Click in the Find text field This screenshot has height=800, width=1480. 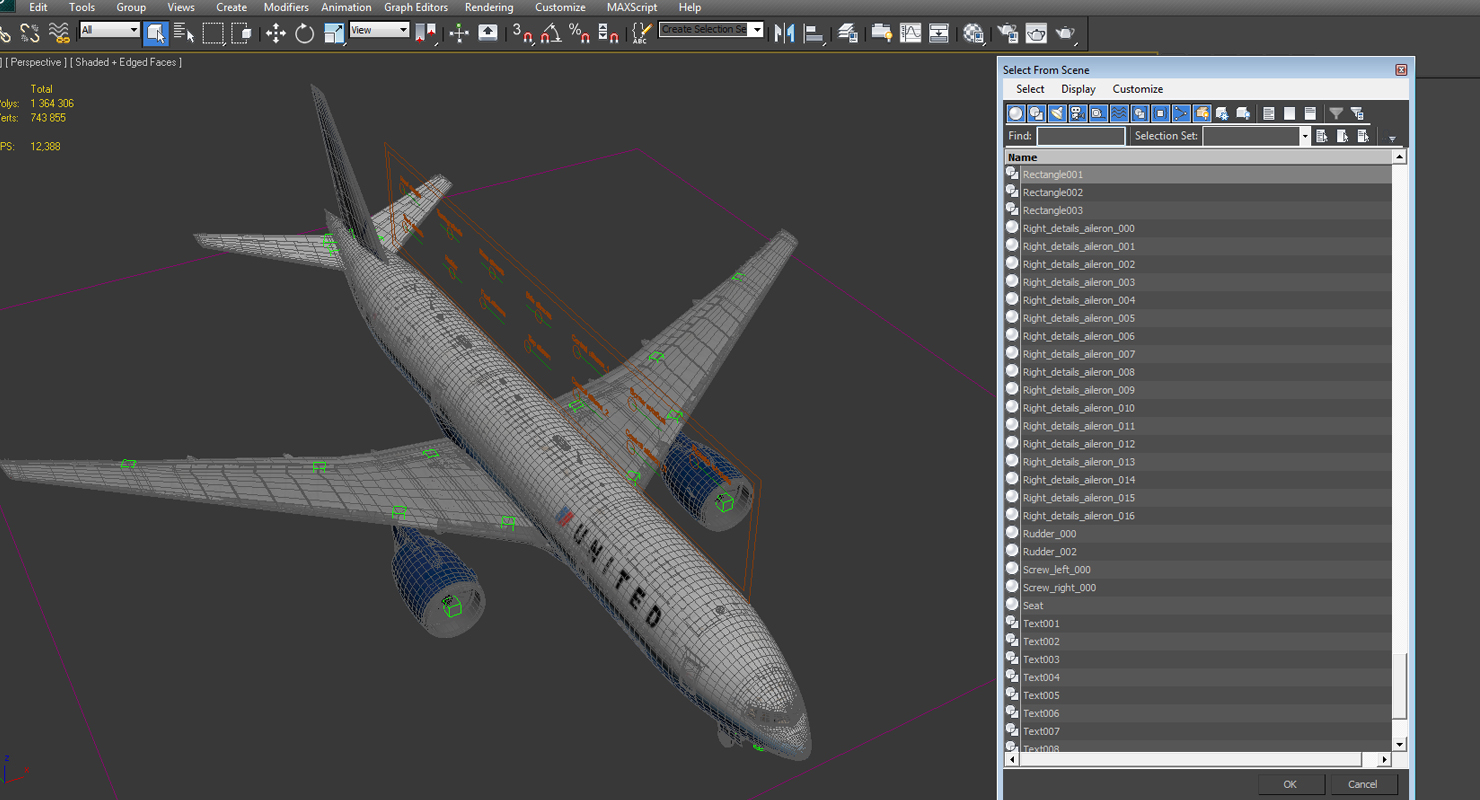pyautogui.click(x=1081, y=136)
